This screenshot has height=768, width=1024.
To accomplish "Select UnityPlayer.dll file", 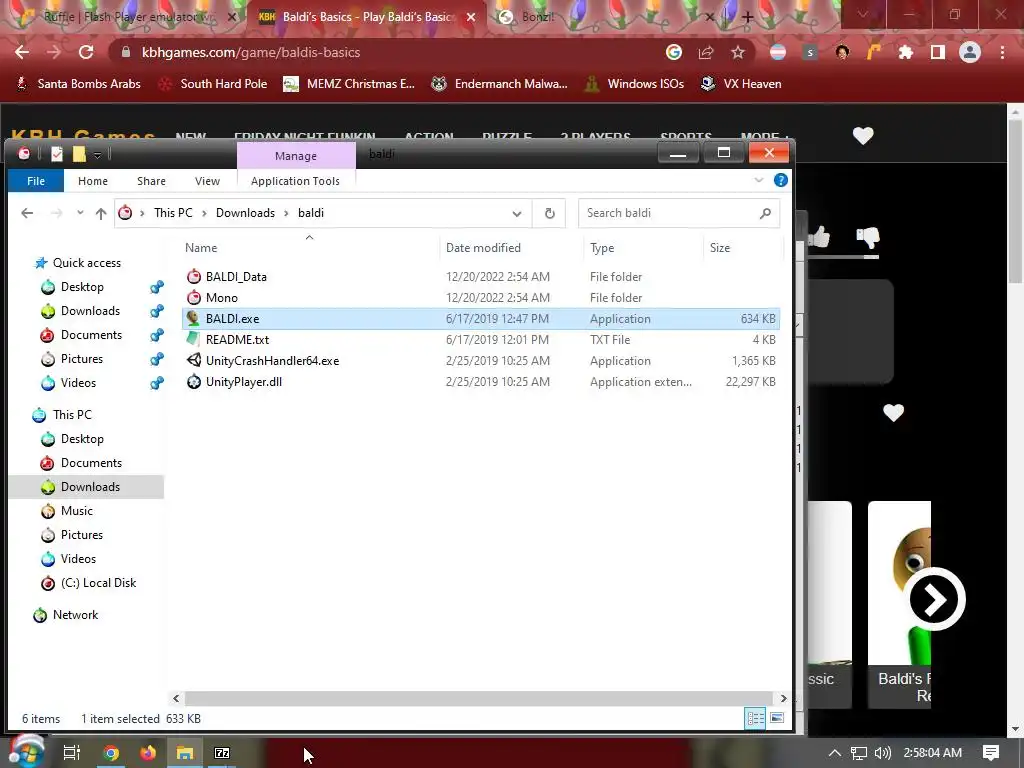I will [x=480, y=381].
